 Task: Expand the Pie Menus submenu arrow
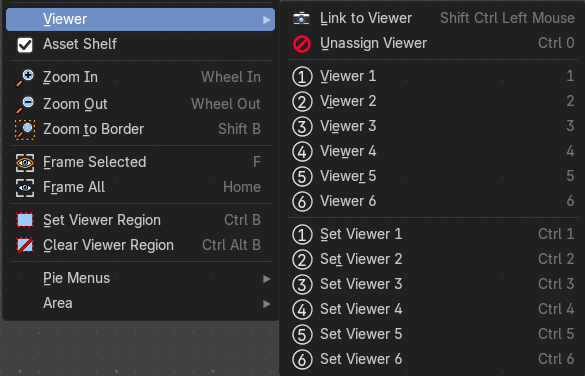pos(266,279)
